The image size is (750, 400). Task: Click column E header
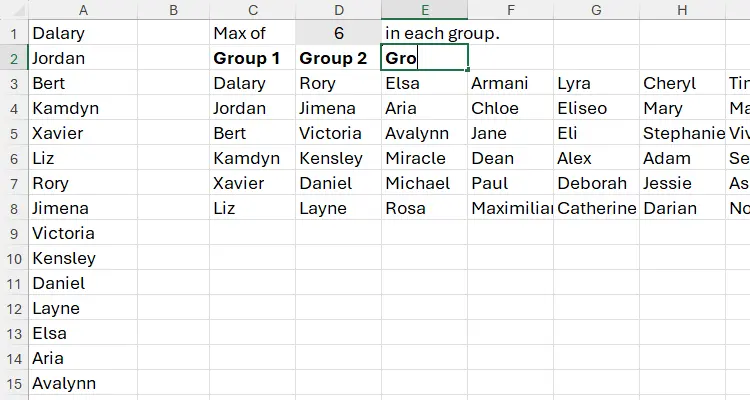pyautogui.click(x=424, y=10)
